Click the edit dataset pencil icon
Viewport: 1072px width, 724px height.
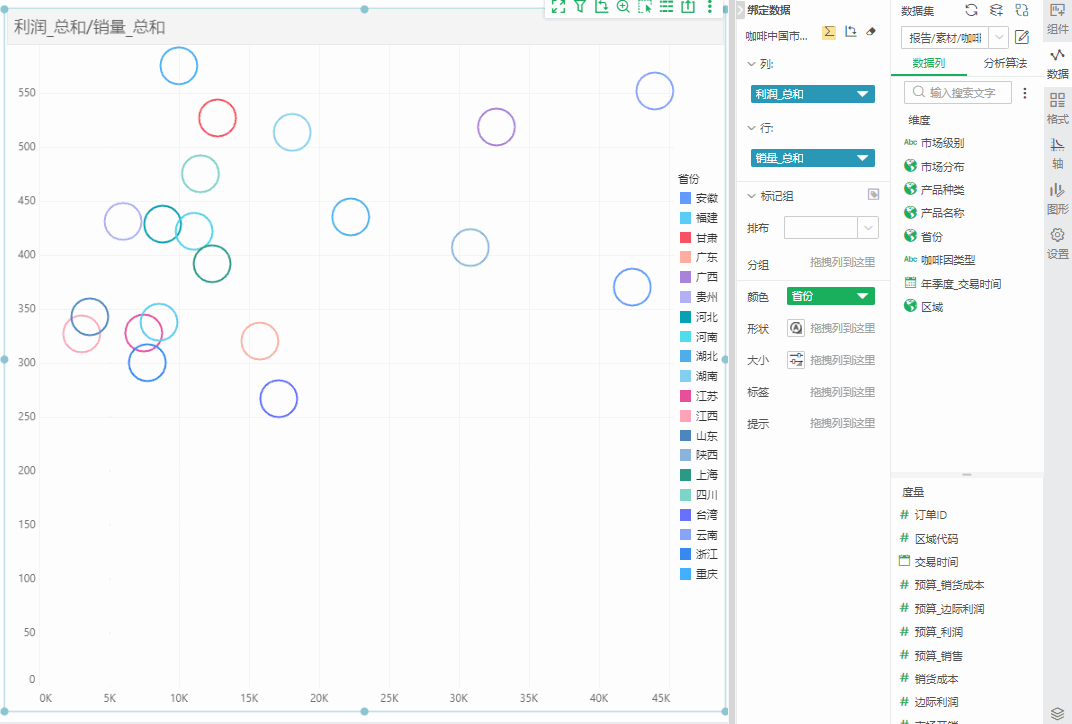click(1022, 38)
